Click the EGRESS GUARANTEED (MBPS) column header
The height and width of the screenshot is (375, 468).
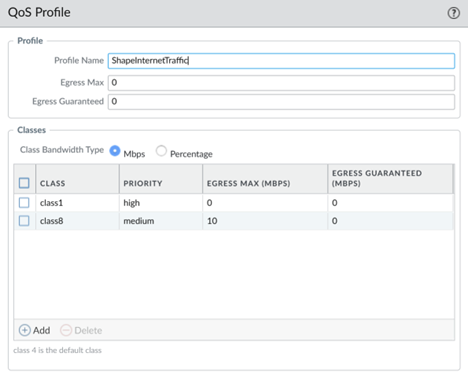(390, 179)
